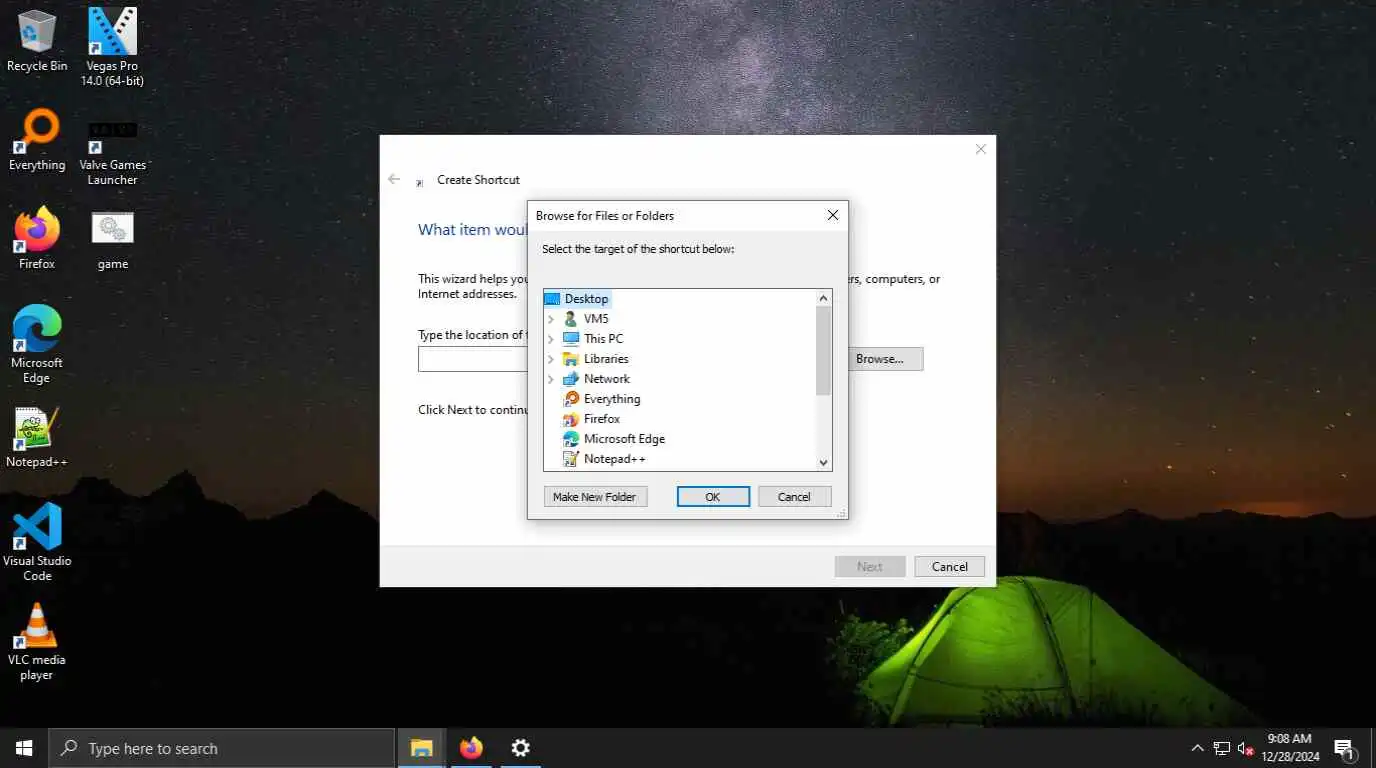Expand the VM5 tree node
1376x768 pixels.
(550, 319)
